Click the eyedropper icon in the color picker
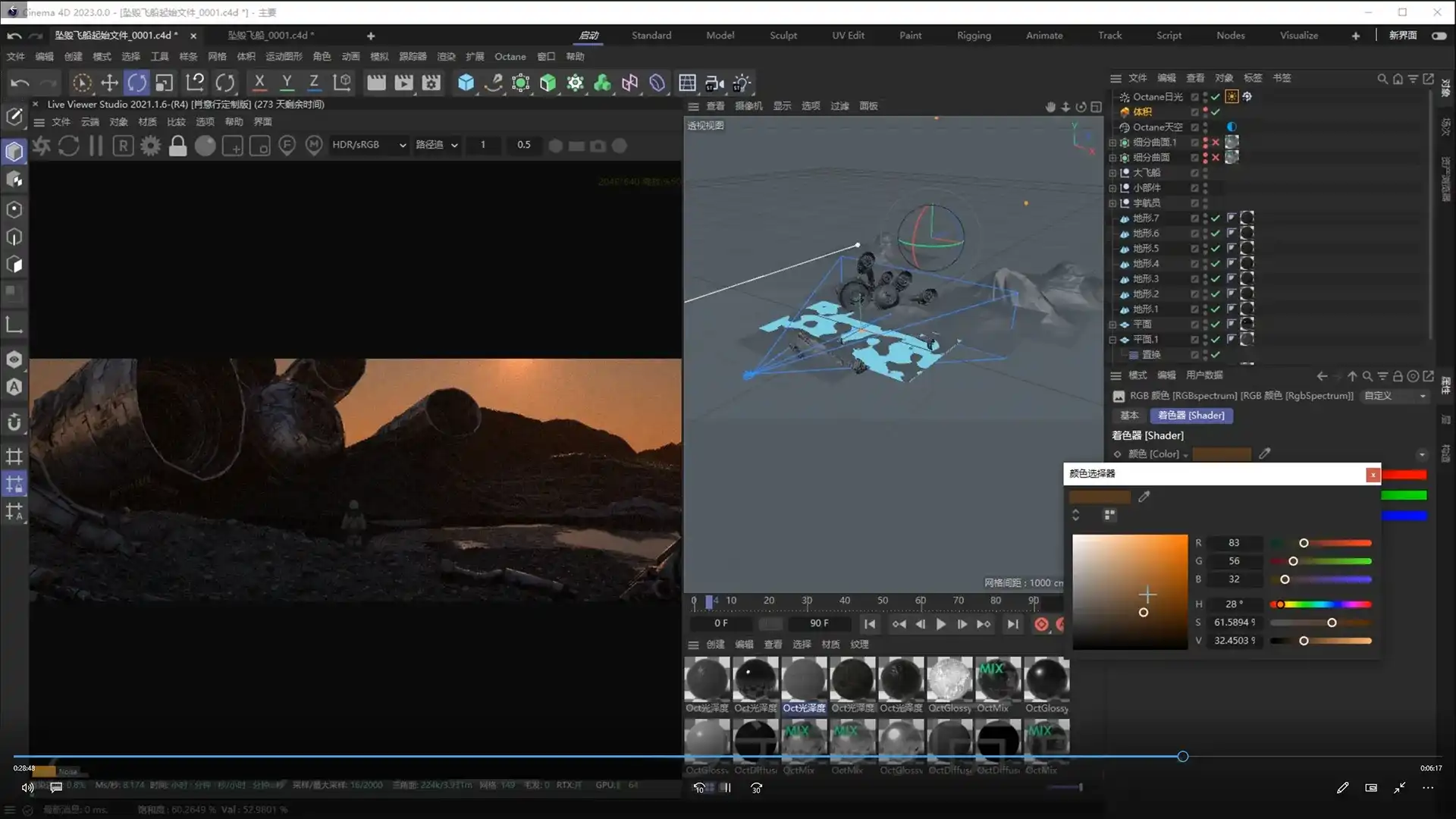The image size is (1456, 819). pos(1144,497)
